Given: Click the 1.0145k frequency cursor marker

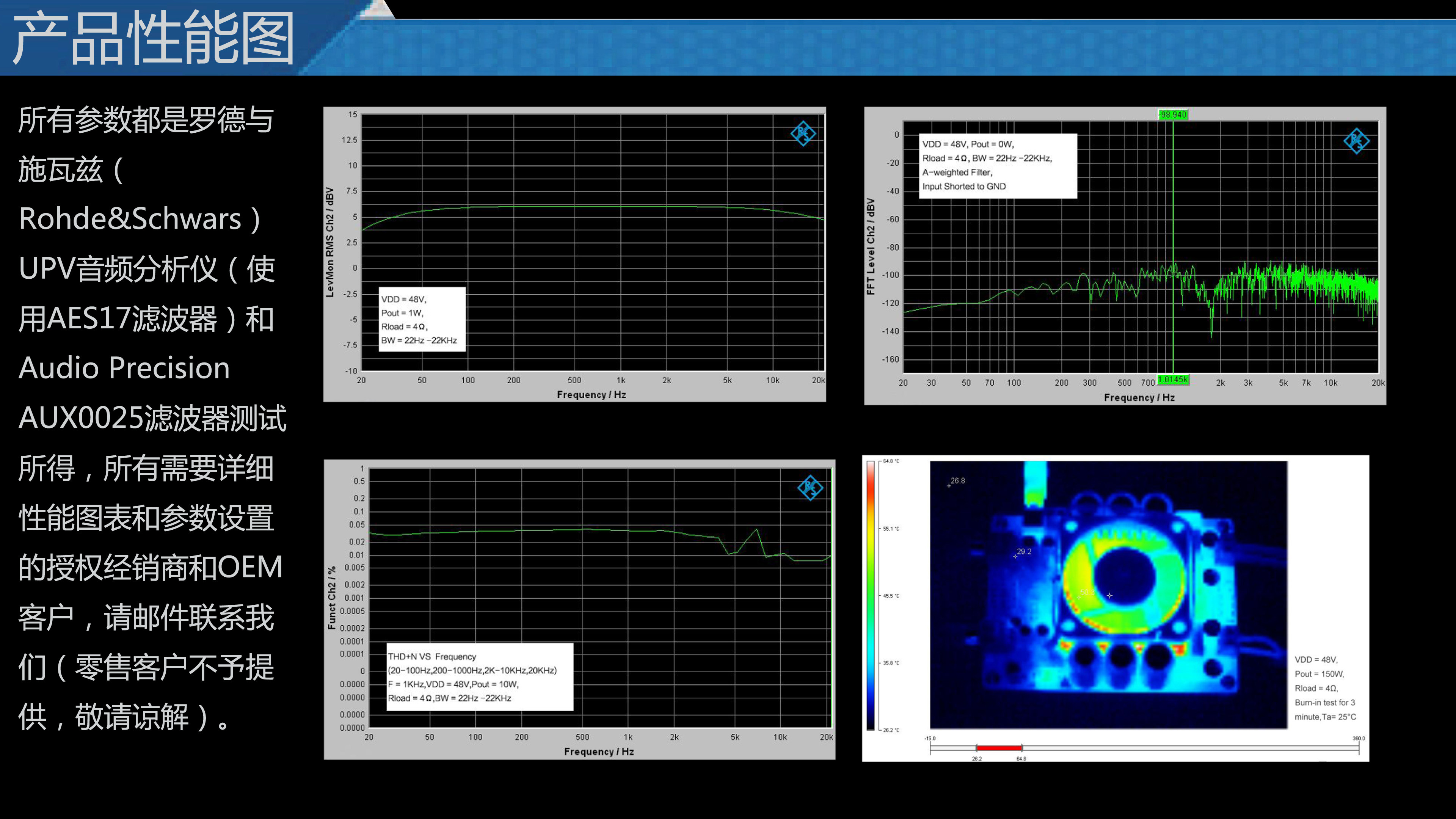Looking at the screenshot, I should [1174, 380].
